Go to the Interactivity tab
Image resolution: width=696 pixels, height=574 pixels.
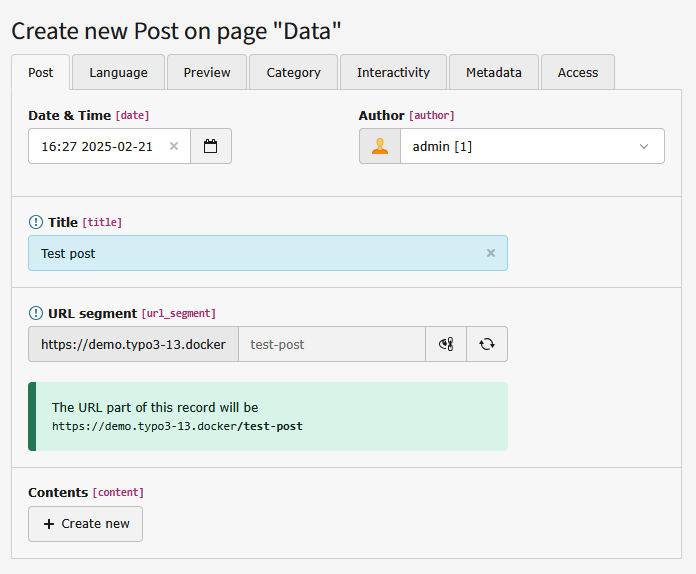click(393, 72)
